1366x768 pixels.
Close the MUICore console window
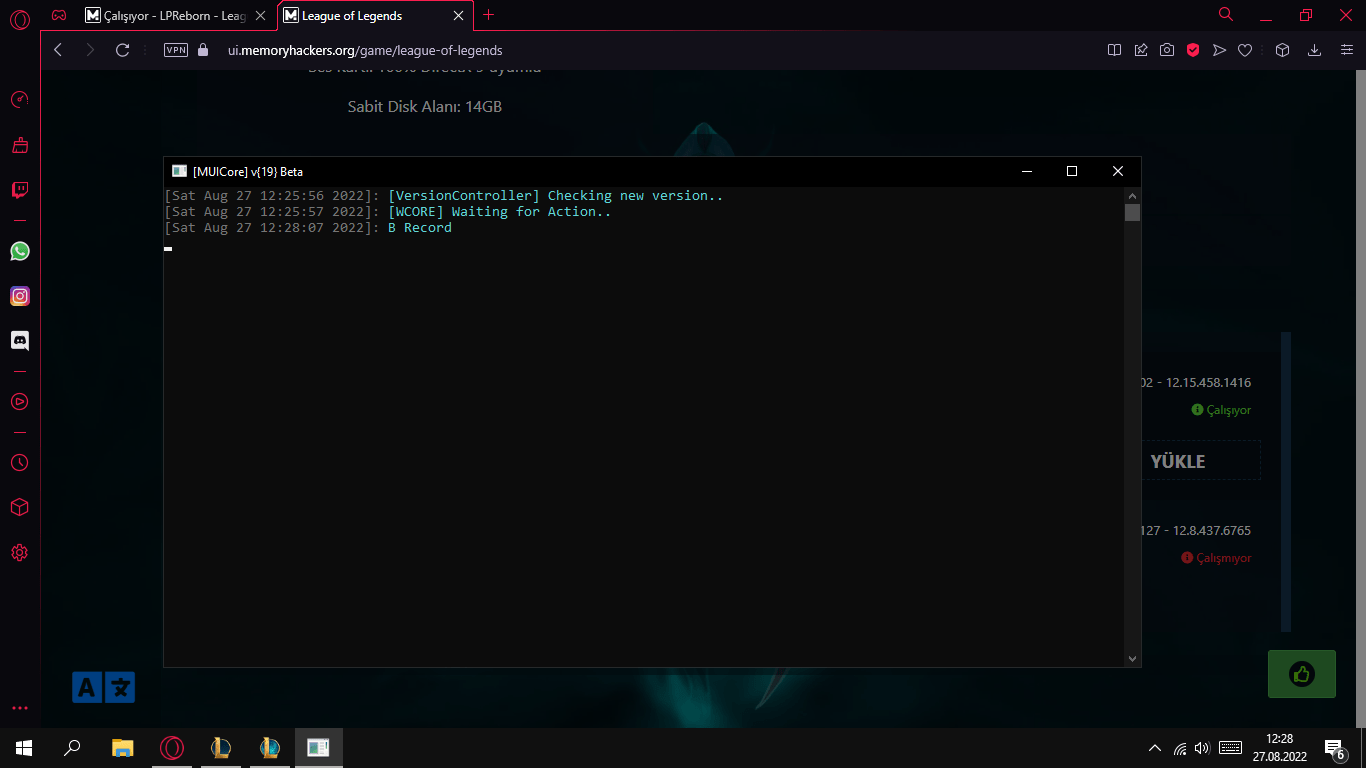tap(1118, 171)
